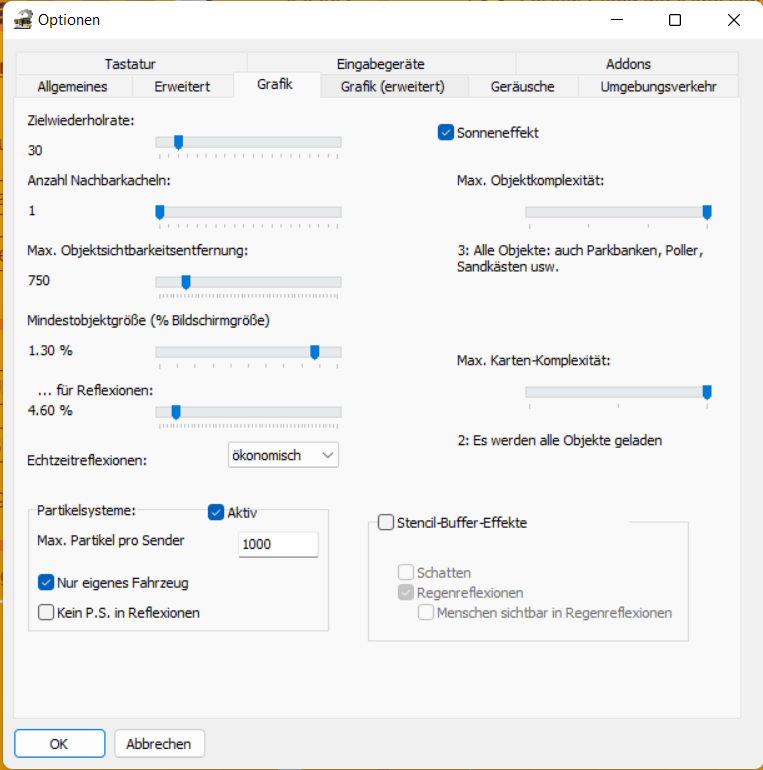Go to the Umgebungsverkehr tab
763x770 pixels.
coord(658,86)
